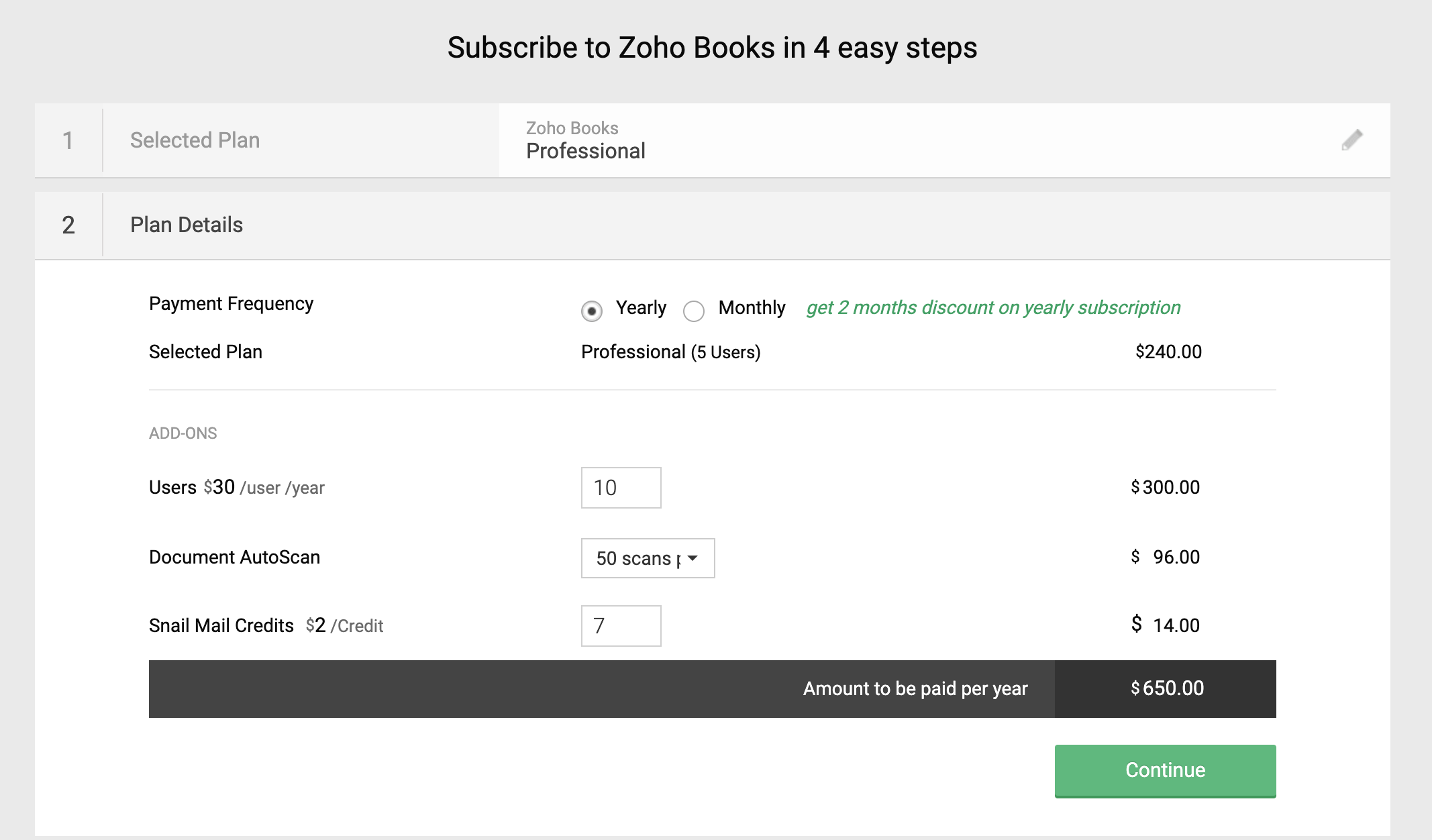Image resolution: width=1432 pixels, height=840 pixels.
Task: Click 'Professional (5 Users)' plan text
Action: [x=671, y=352]
